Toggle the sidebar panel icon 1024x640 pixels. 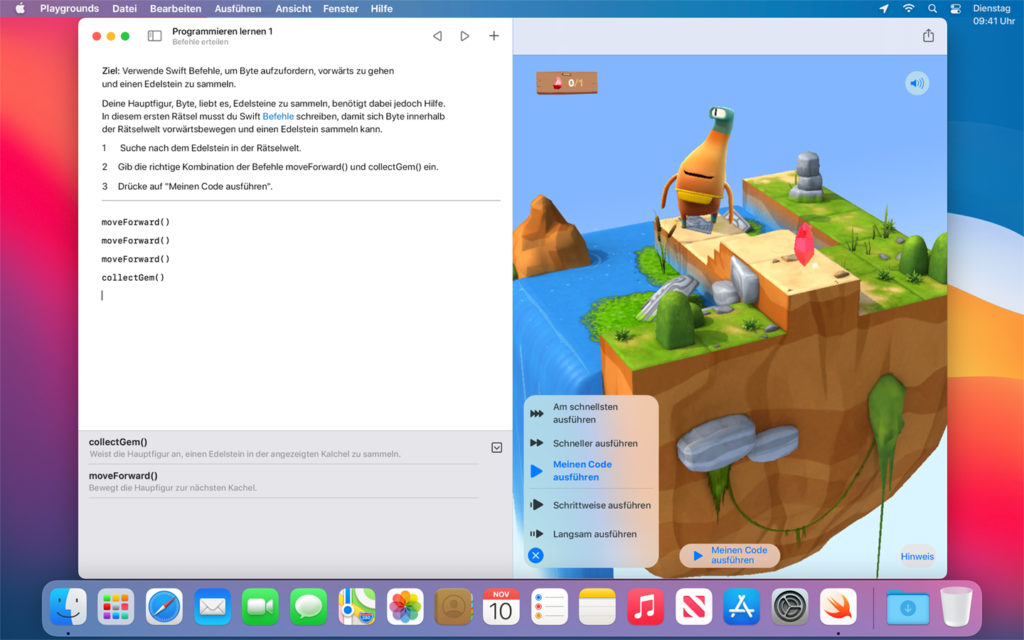(x=155, y=36)
